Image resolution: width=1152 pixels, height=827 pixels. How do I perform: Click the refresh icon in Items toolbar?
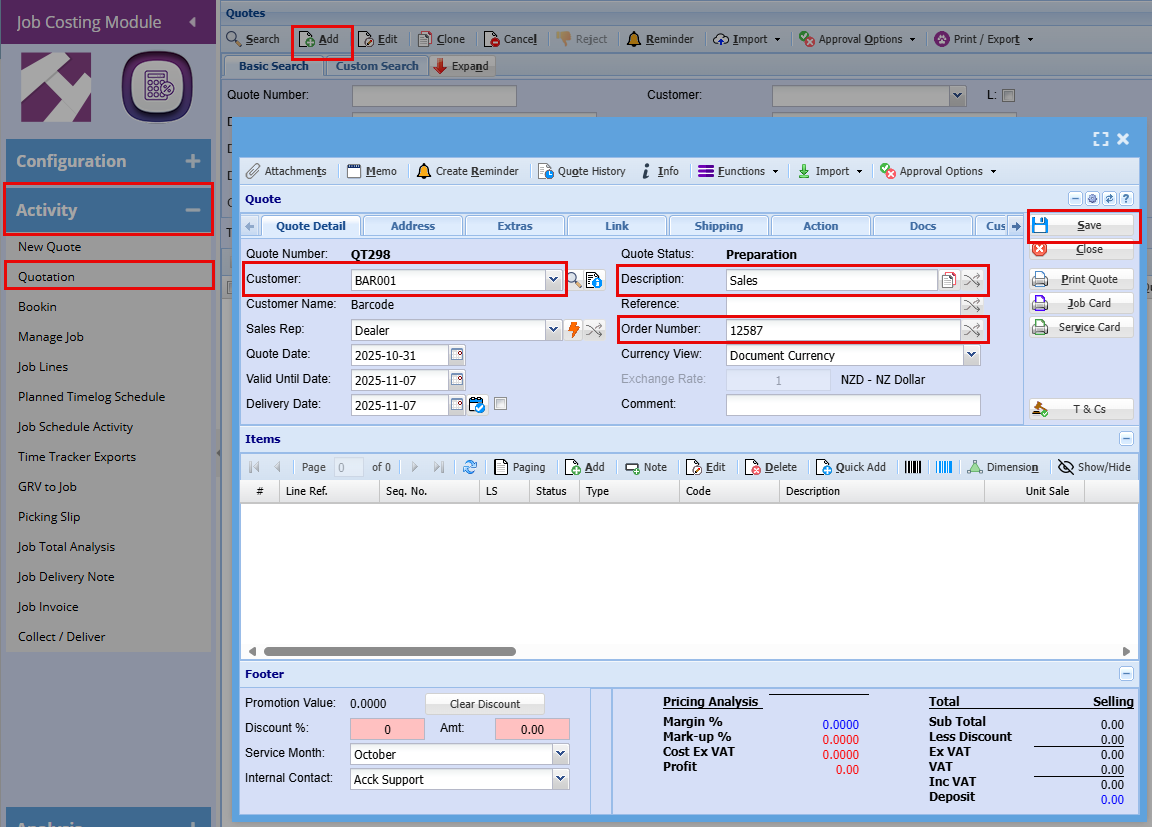[x=470, y=467]
